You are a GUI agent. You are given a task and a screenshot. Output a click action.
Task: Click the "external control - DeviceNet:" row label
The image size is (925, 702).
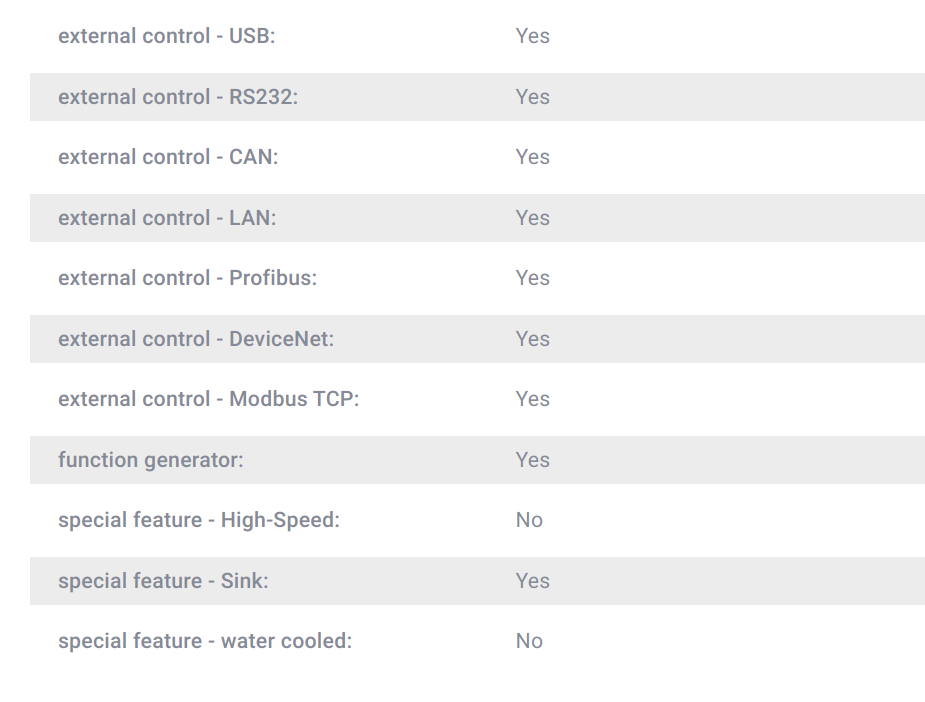[196, 339]
